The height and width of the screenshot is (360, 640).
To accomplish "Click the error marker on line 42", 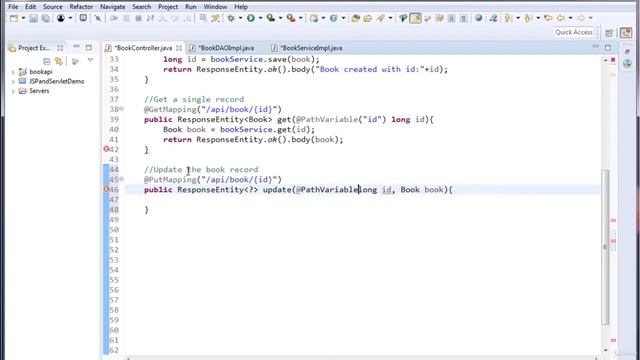I will click(106, 149).
